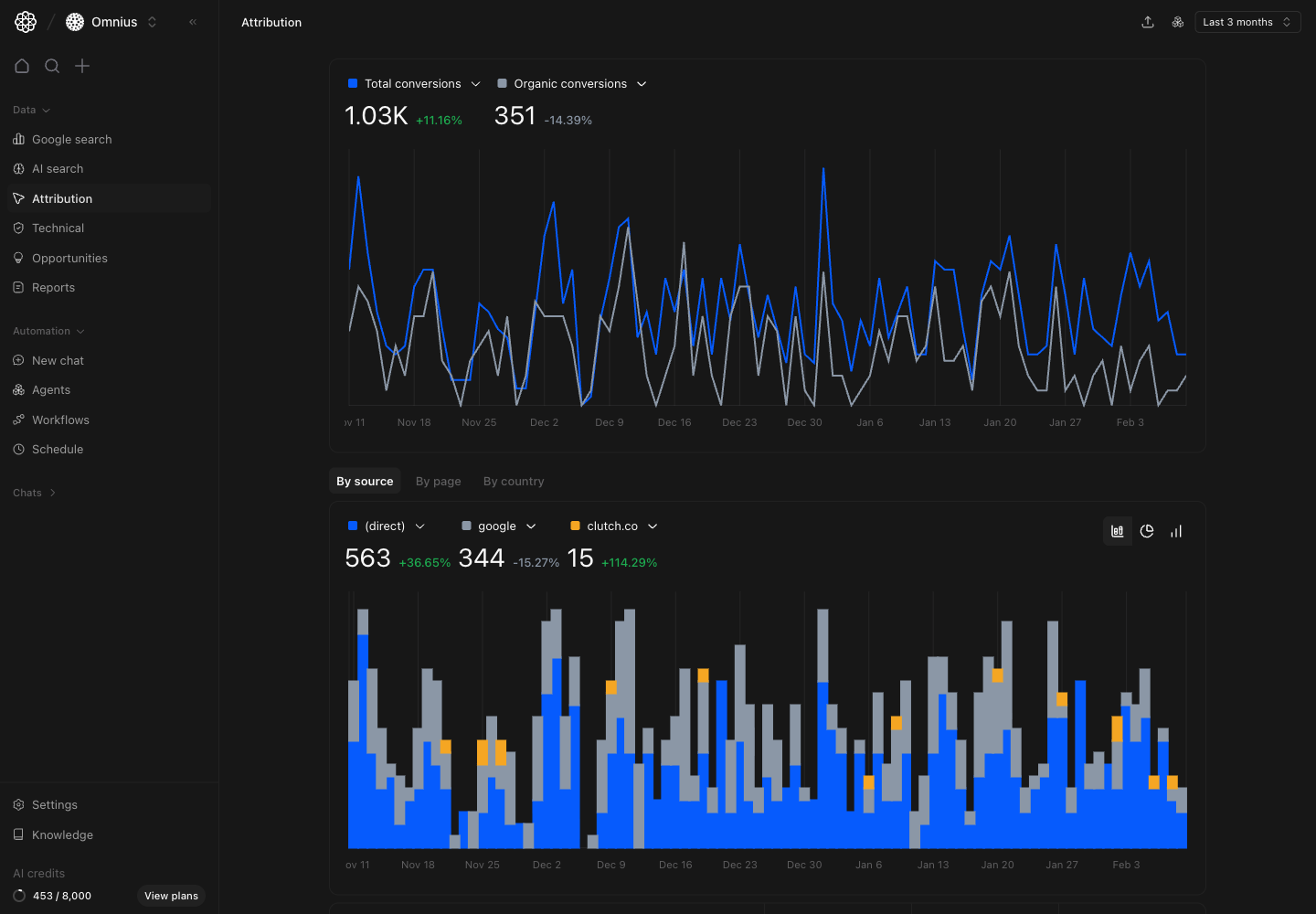Toggle the clutch.co yellow series swatch
Screen dimensions: 1316x914
tap(575, 526)
